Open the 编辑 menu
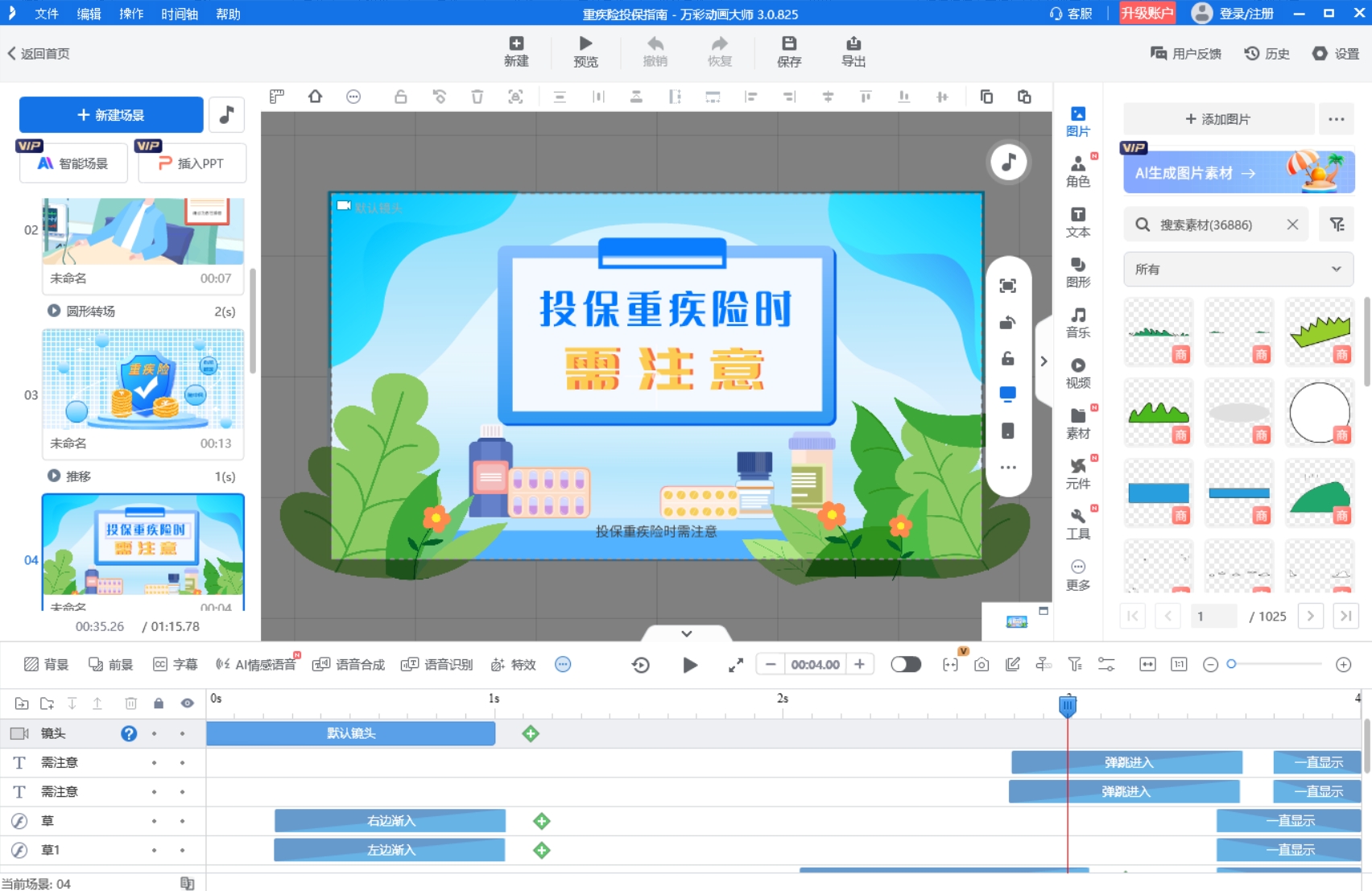Viewport: 1372px width, 891px height. 89,14
